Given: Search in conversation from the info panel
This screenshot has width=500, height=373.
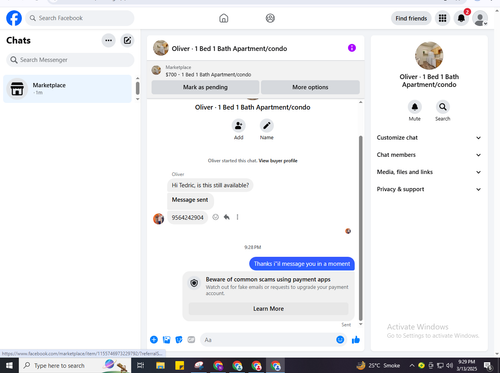Looking at the screenshot, I should point(443,107).
